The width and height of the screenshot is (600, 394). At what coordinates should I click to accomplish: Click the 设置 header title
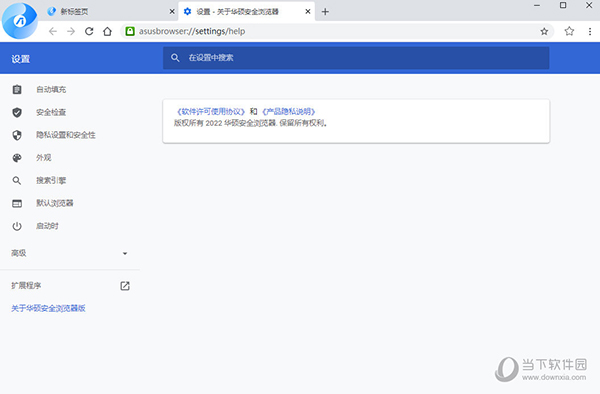(x=21, y=59)
